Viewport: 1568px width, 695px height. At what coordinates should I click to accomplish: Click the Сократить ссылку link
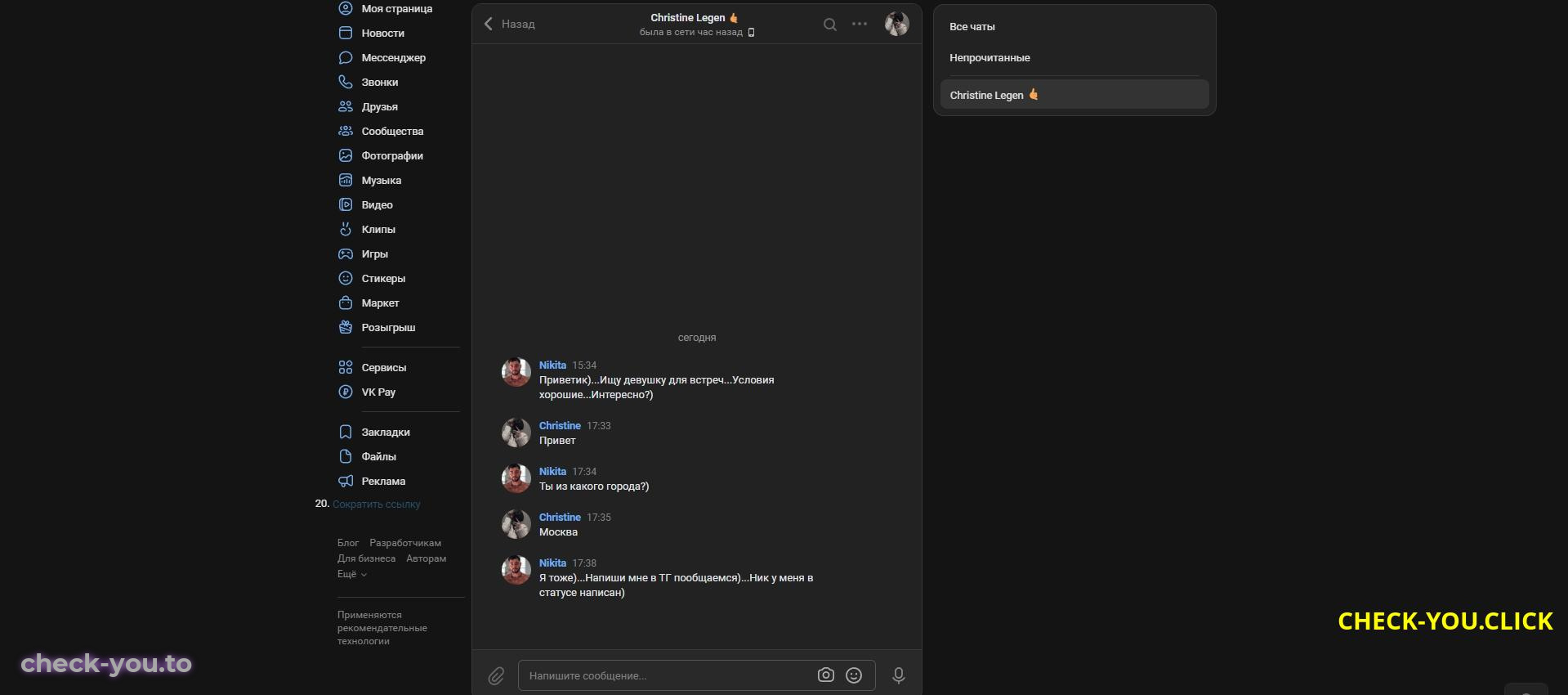(x=377, y=504)
